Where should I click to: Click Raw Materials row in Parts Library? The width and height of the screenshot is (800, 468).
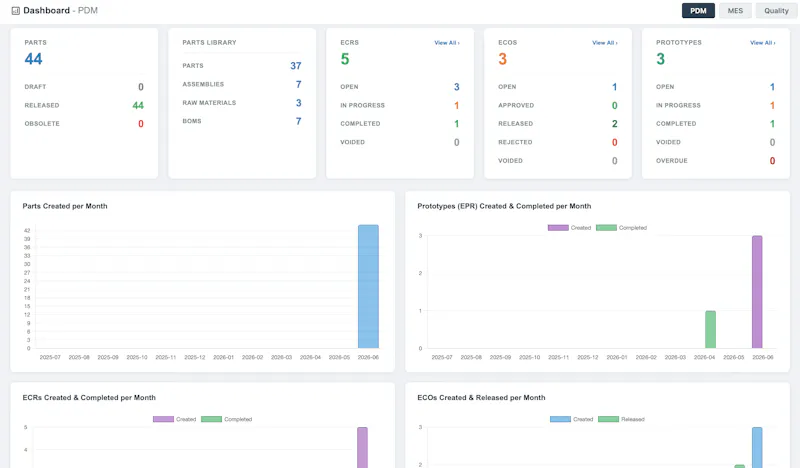[242, 103]
